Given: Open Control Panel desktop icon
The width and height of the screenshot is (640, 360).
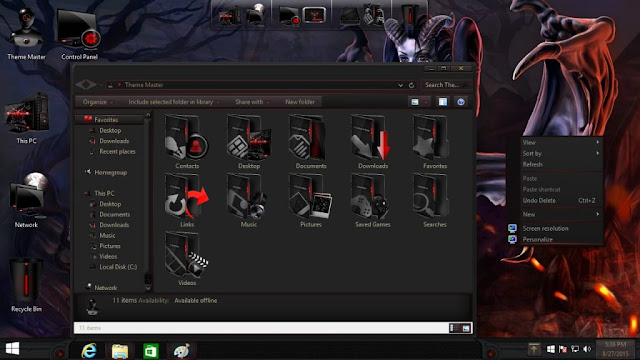Looking at the screenshot, I should click(79, 35).
